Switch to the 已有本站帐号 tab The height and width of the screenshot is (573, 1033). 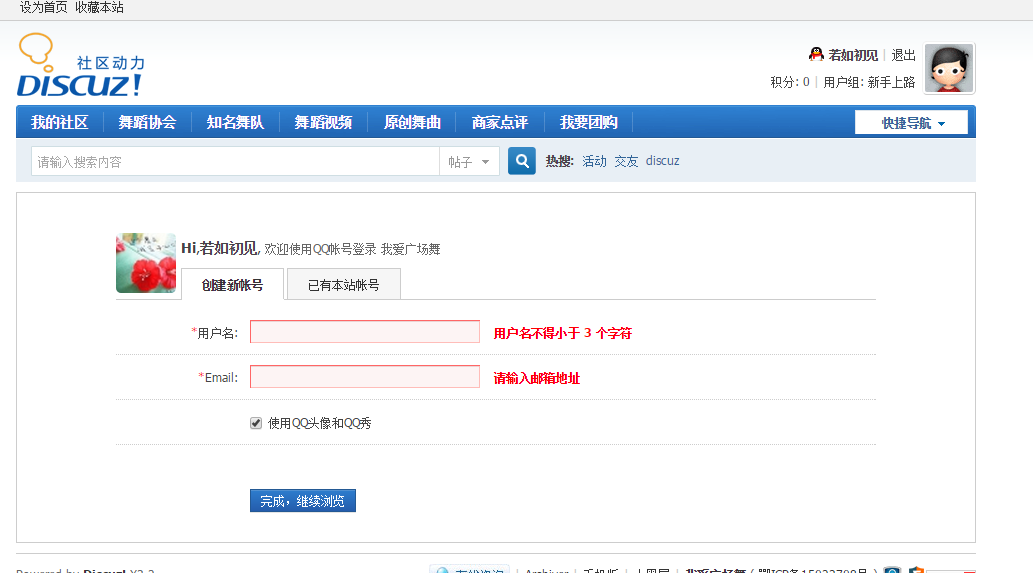344,285
